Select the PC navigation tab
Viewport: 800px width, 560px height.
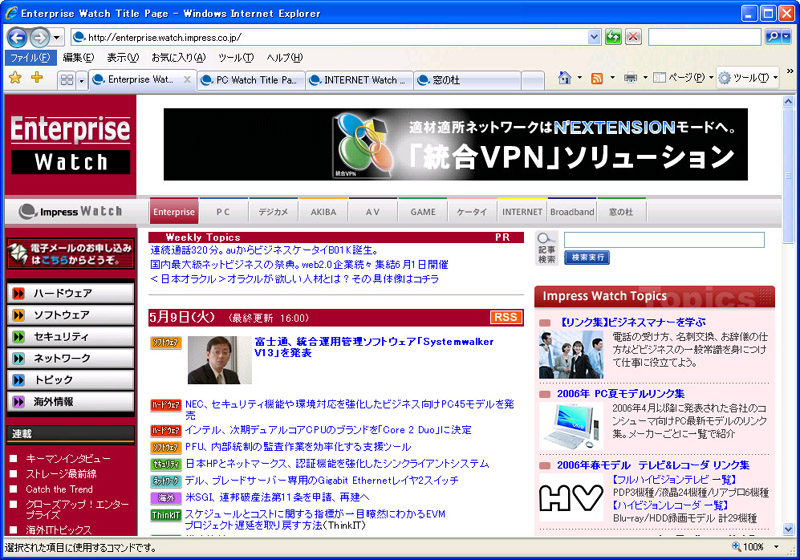(x=223, y=212)
